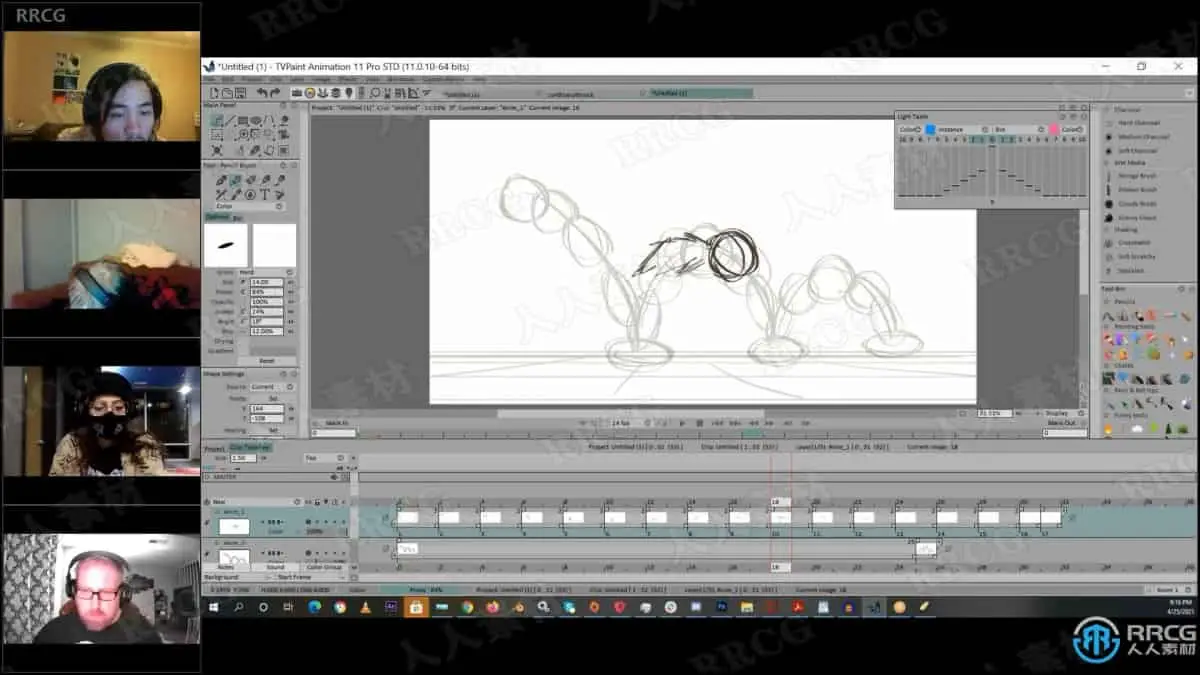
Task: Collapse the Shading brush group
Action: [1106, 230]
